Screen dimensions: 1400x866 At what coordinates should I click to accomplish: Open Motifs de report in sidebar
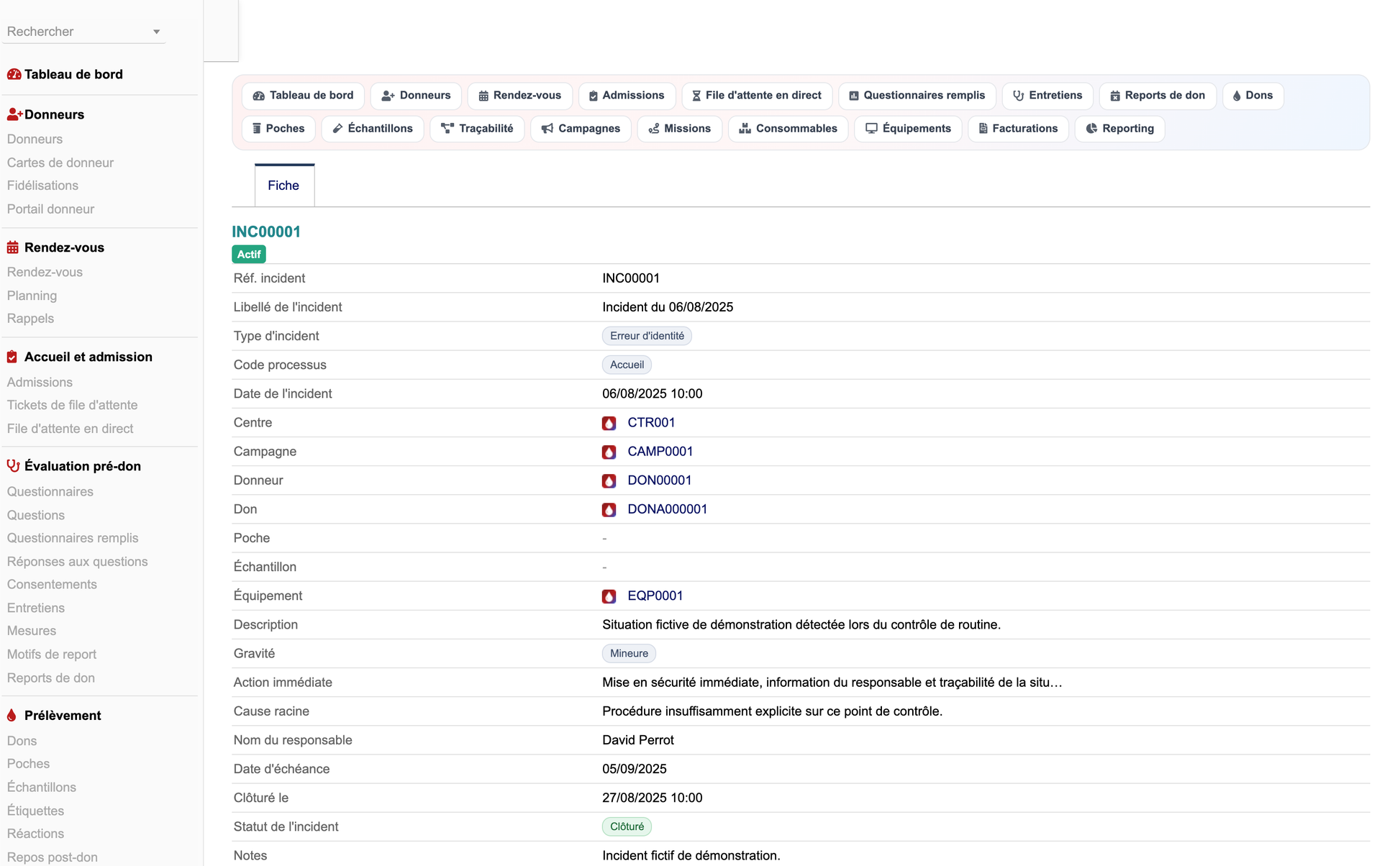click(x=52, y=655)
